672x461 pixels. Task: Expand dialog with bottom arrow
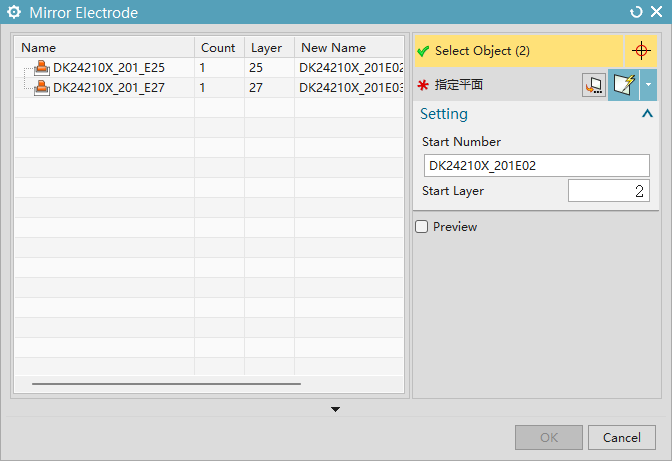pos(336,409)
